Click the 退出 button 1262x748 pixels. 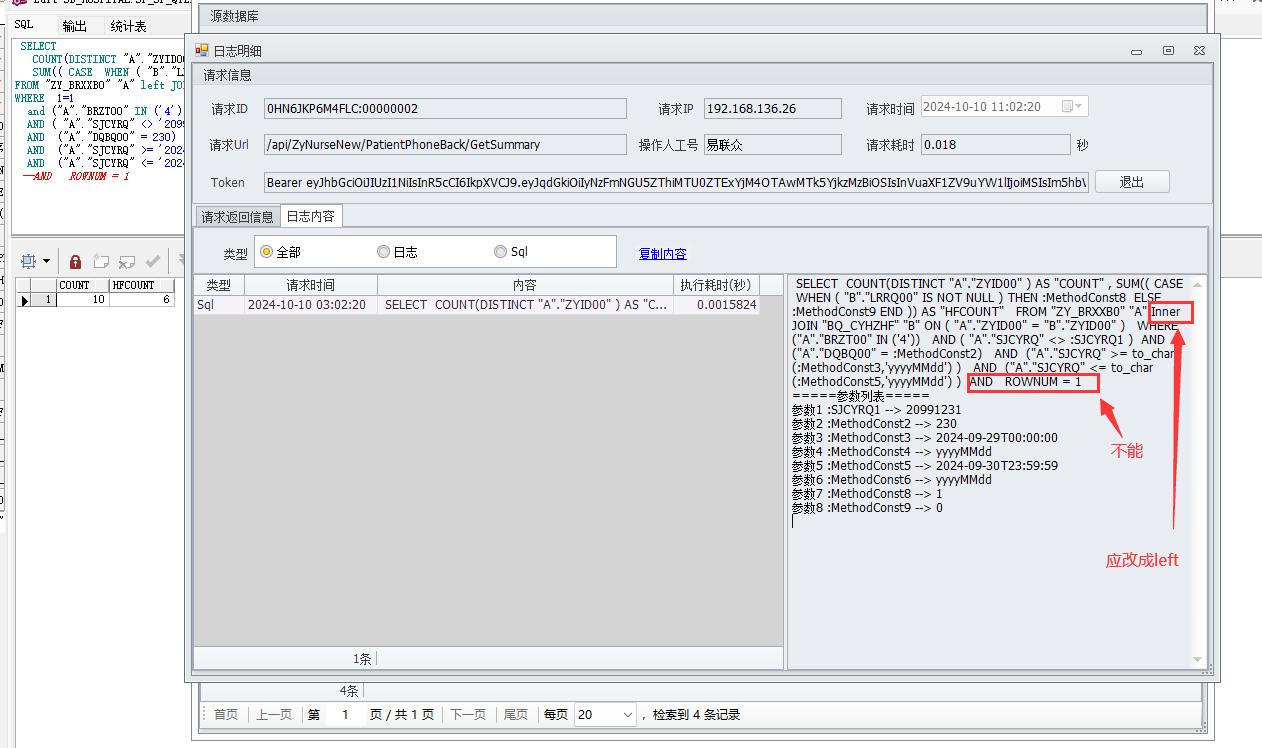coord(1132,182)
